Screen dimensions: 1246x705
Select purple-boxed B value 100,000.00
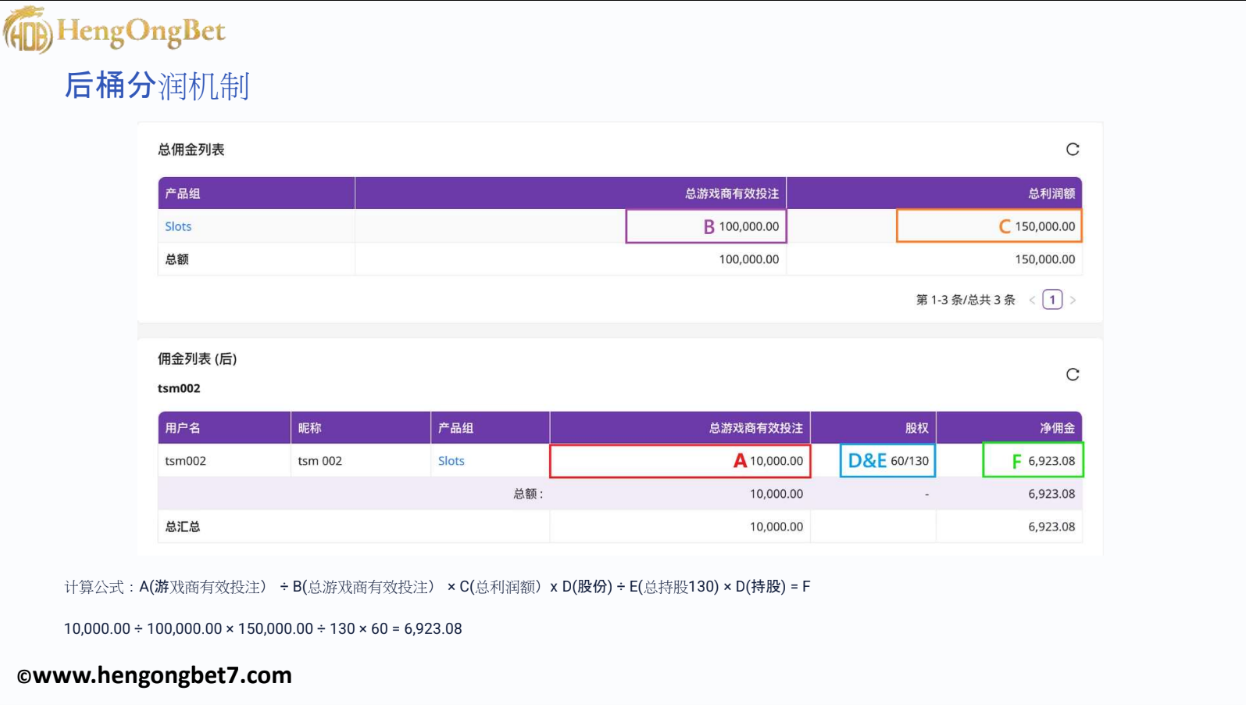click(x=706, y=226)
